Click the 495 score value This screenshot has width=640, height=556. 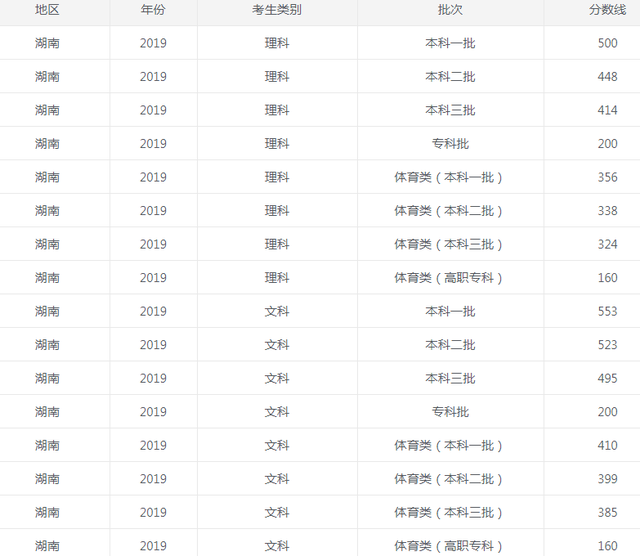607,378
